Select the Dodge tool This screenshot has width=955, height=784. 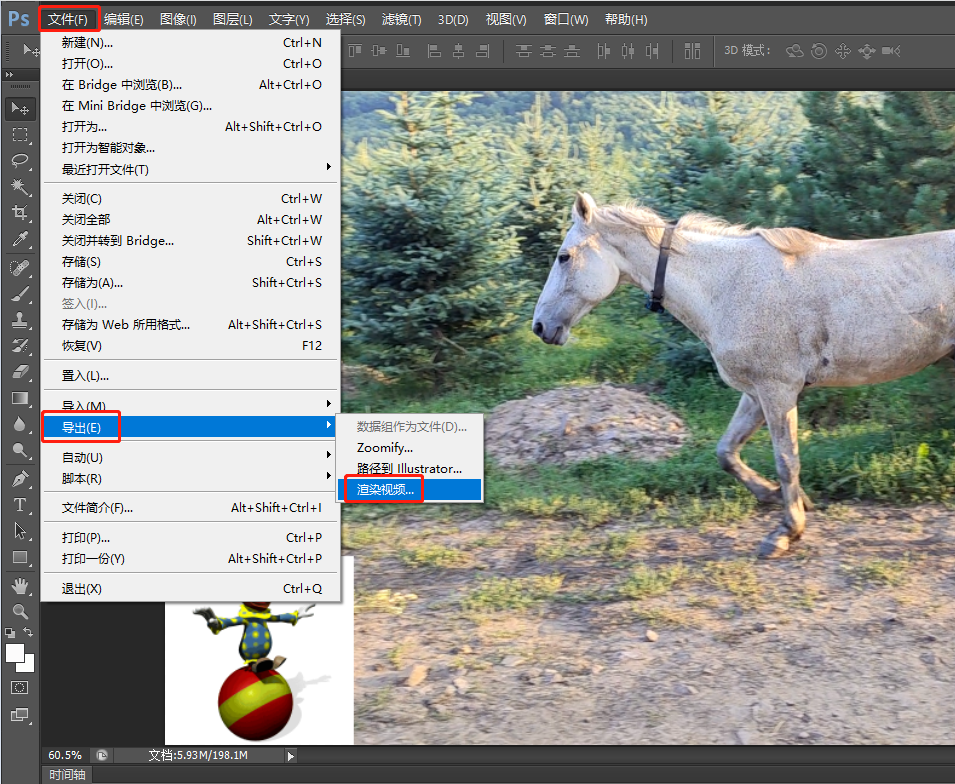click(x=20, y=450)
